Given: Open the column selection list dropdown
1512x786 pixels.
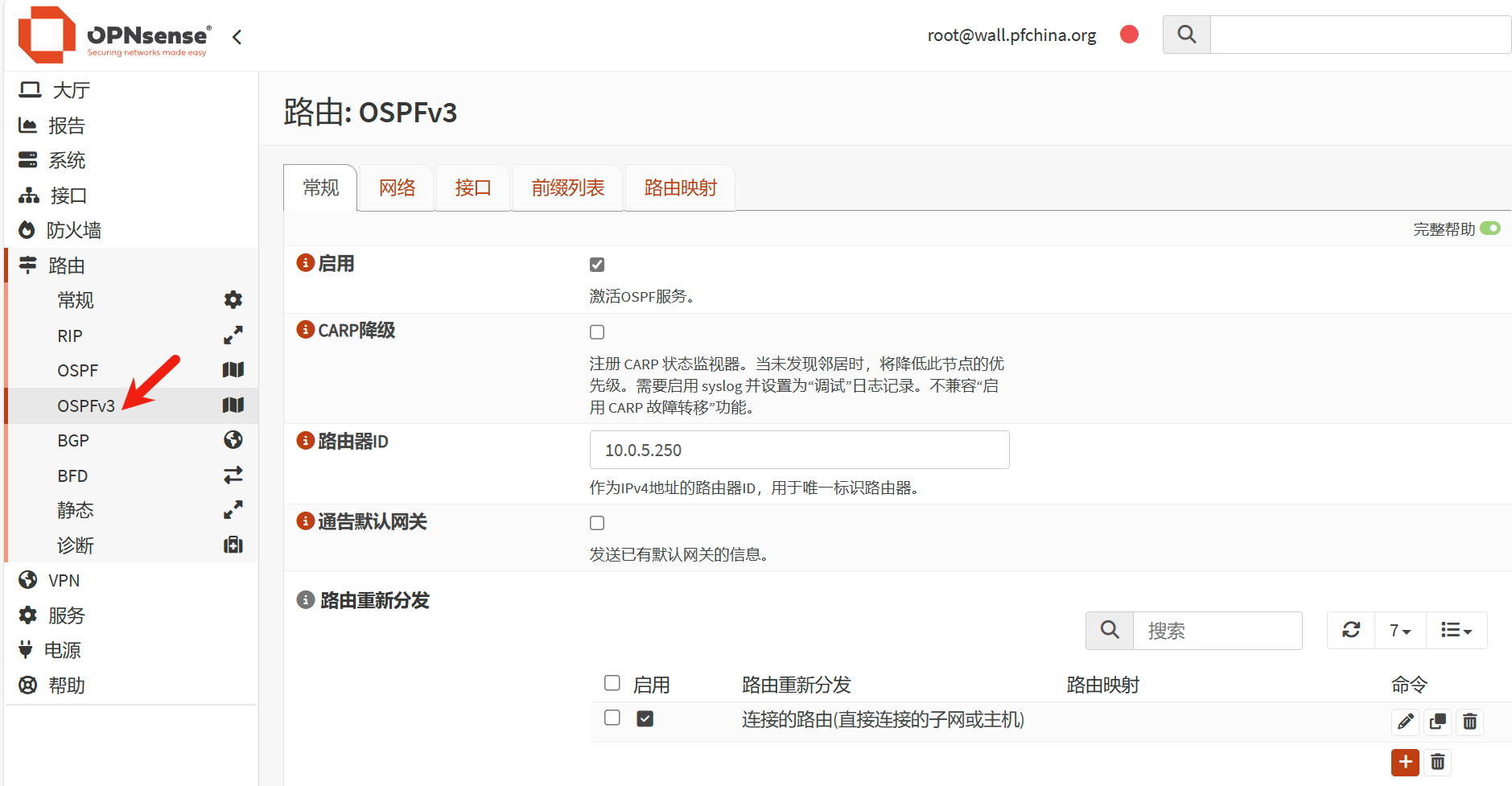Looking at the screenshot, I should [1456, 630].
